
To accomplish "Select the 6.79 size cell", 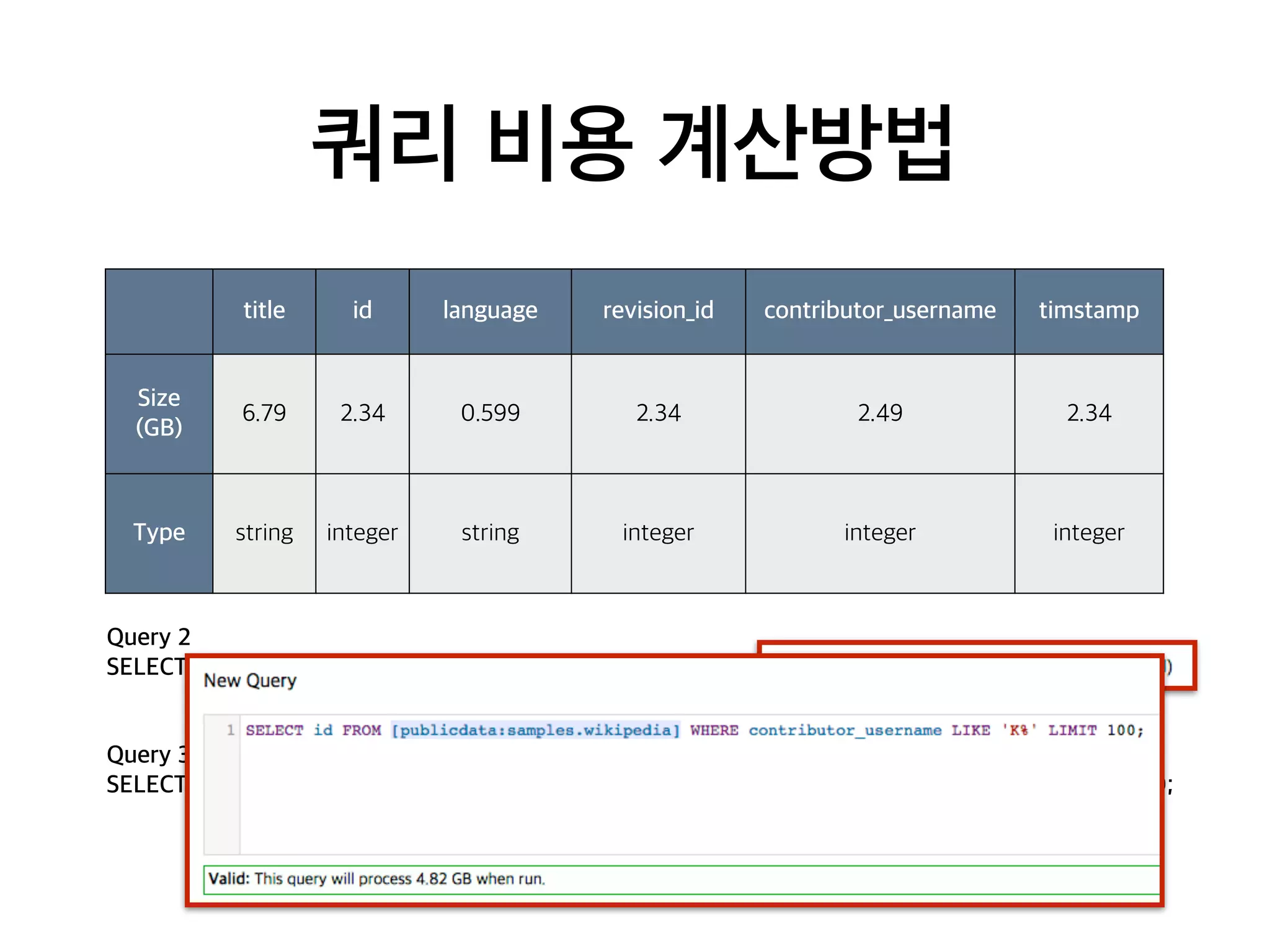I will click(x=264, y=413).
